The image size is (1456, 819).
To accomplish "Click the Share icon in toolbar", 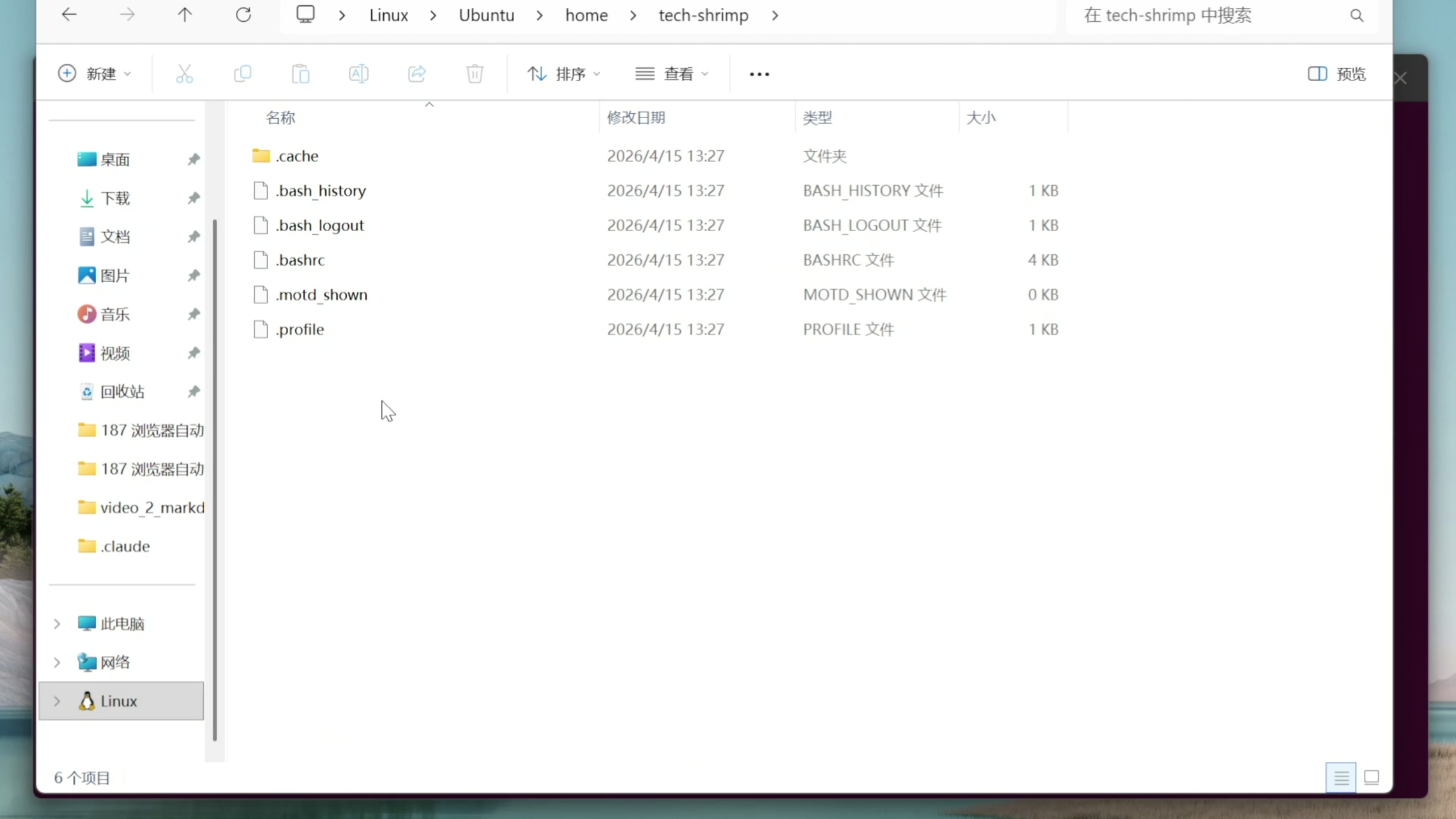I will click(x=417, y=74).
